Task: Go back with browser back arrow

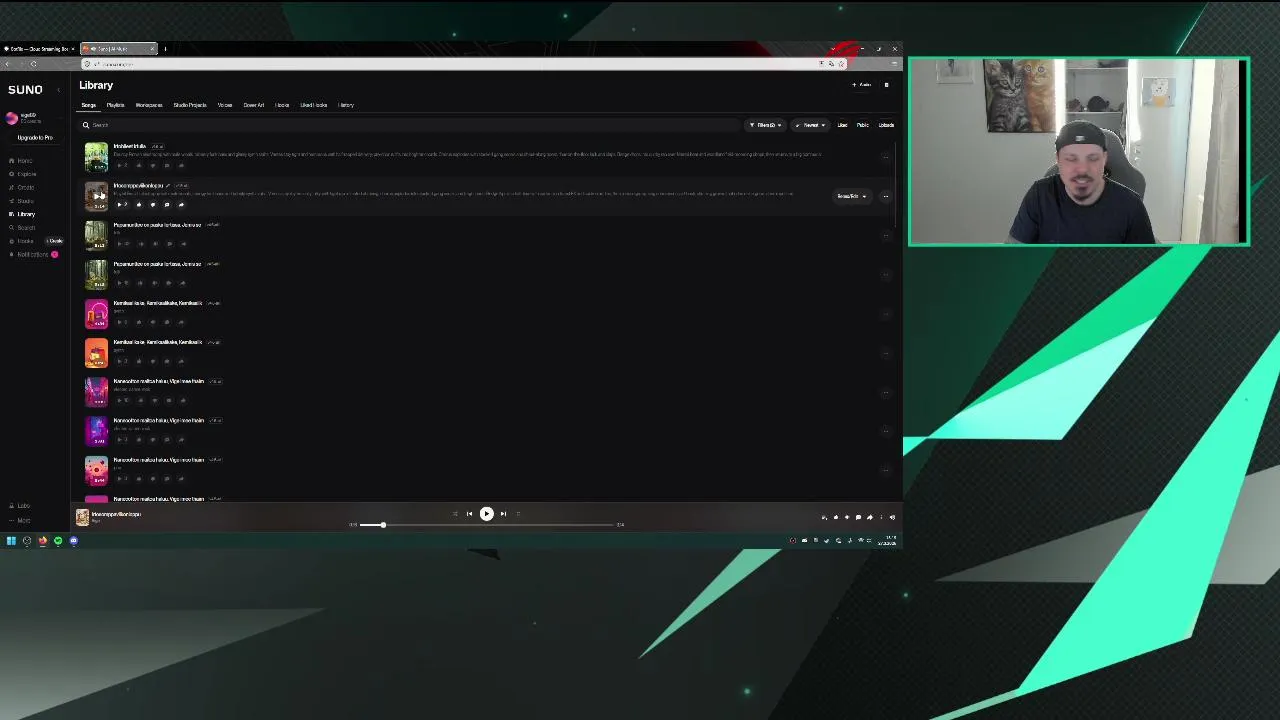Action: pos(7,64)
